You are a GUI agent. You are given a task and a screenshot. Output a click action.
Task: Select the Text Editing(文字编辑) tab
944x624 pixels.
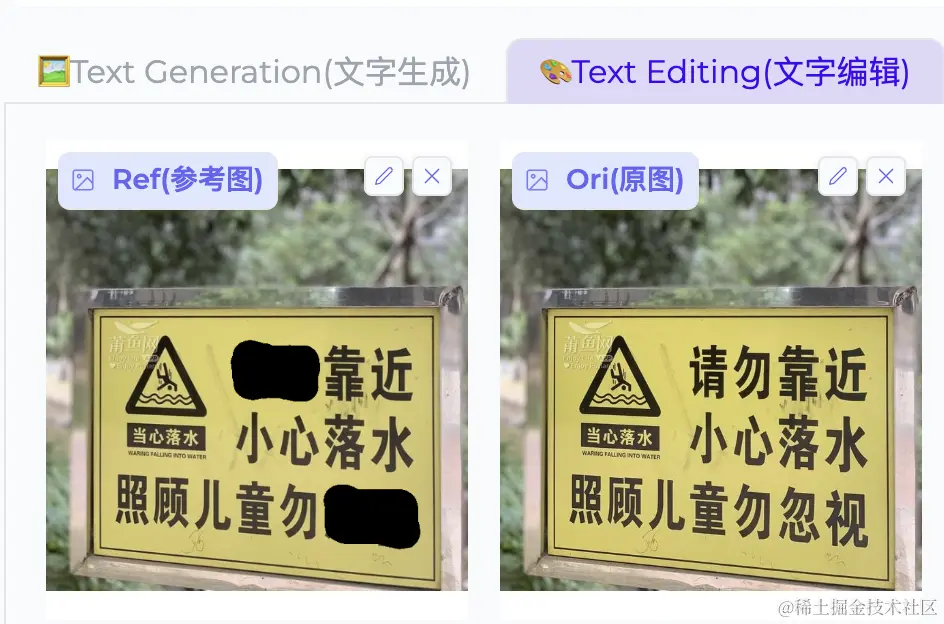(x=724, y=72)
